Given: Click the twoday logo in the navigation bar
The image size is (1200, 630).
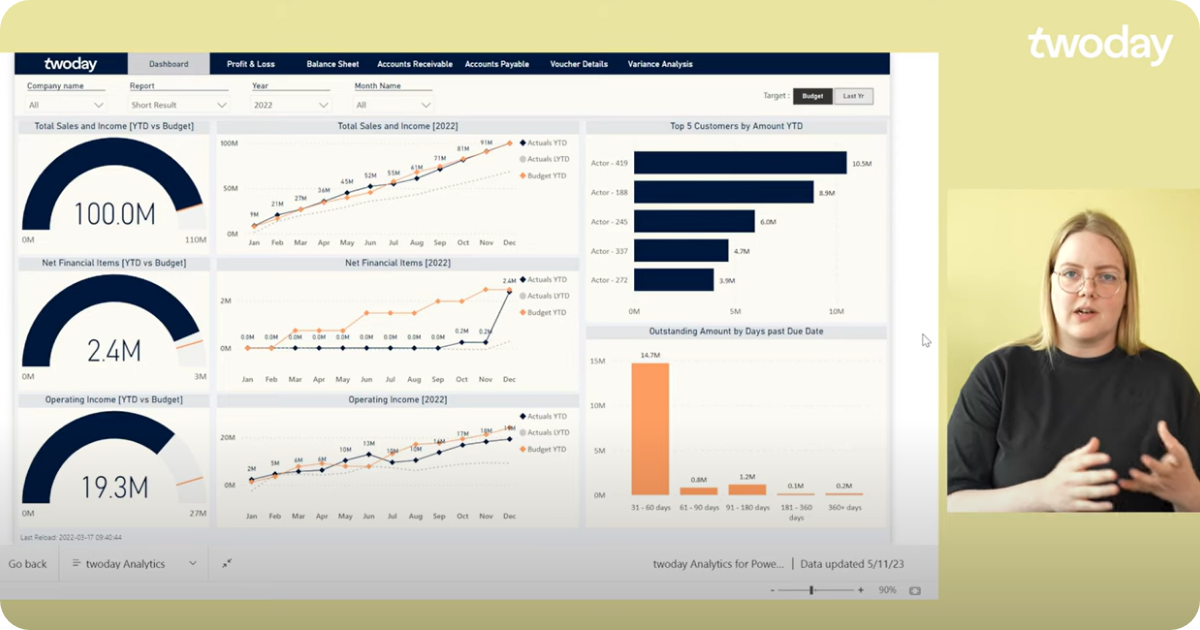Looking at the screenshot, I should coord(69,63).
